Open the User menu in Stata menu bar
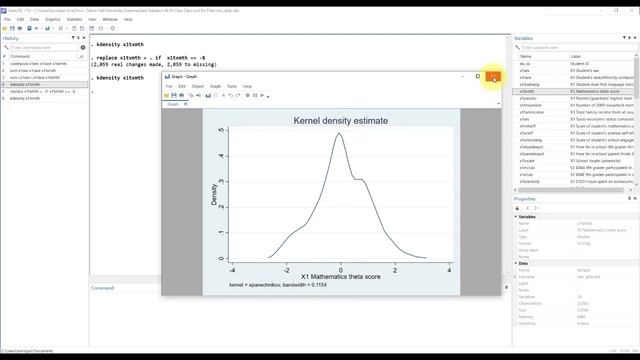This screenshot has width=640, height=360. 92,19
